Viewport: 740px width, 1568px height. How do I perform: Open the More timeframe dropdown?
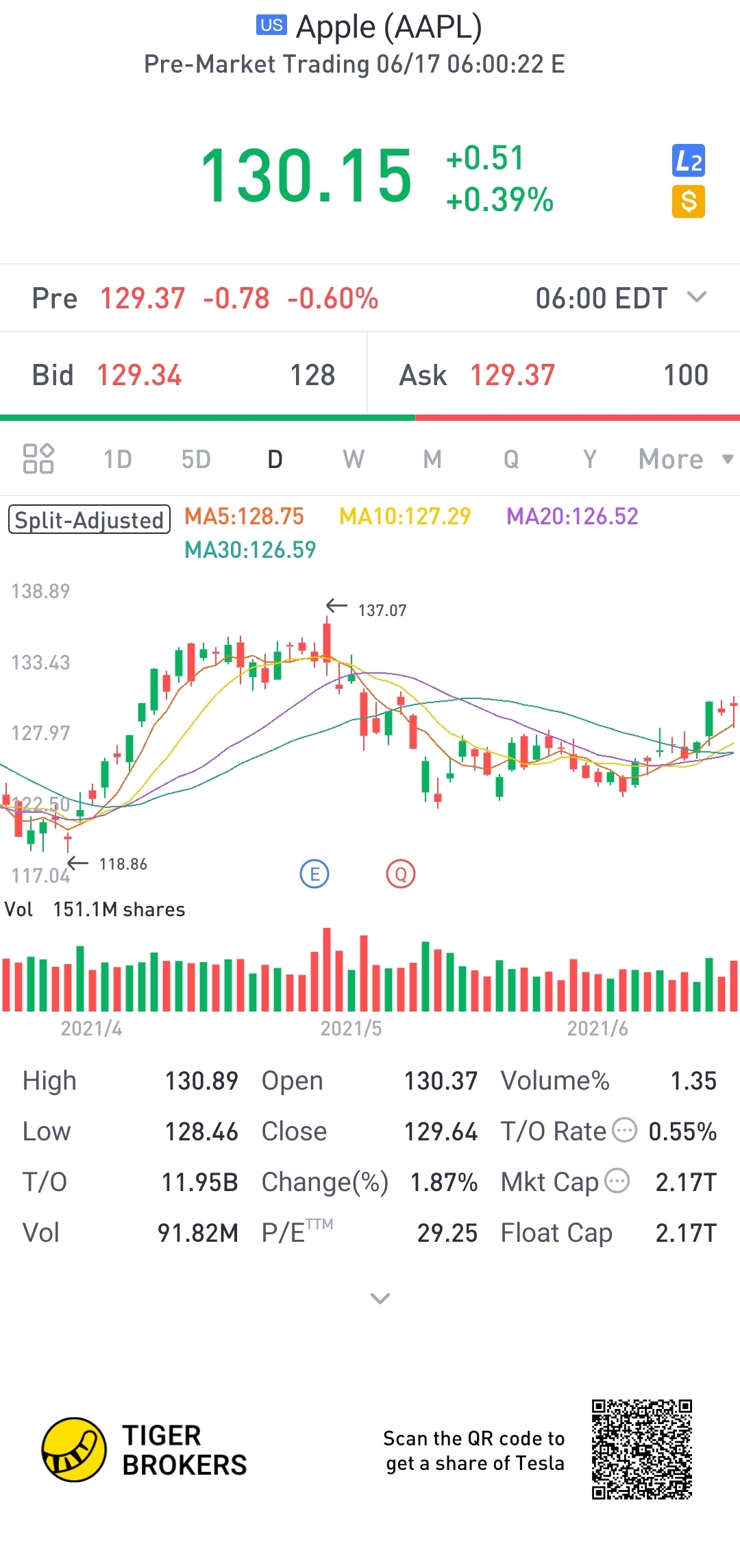coord(686,459)
